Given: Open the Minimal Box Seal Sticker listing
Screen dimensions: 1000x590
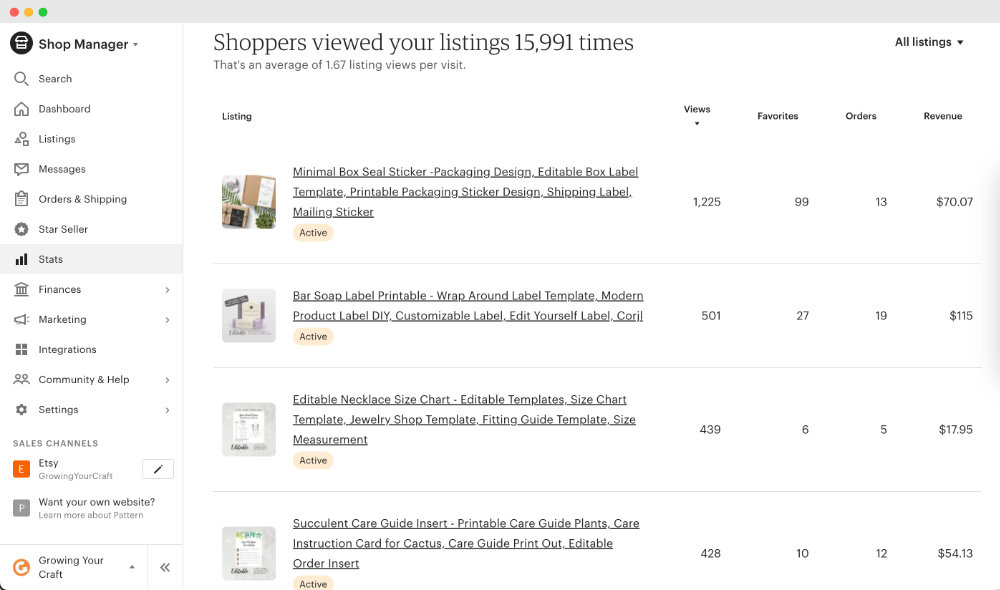Looking at the screenshot, I should (x=465, y=191).
